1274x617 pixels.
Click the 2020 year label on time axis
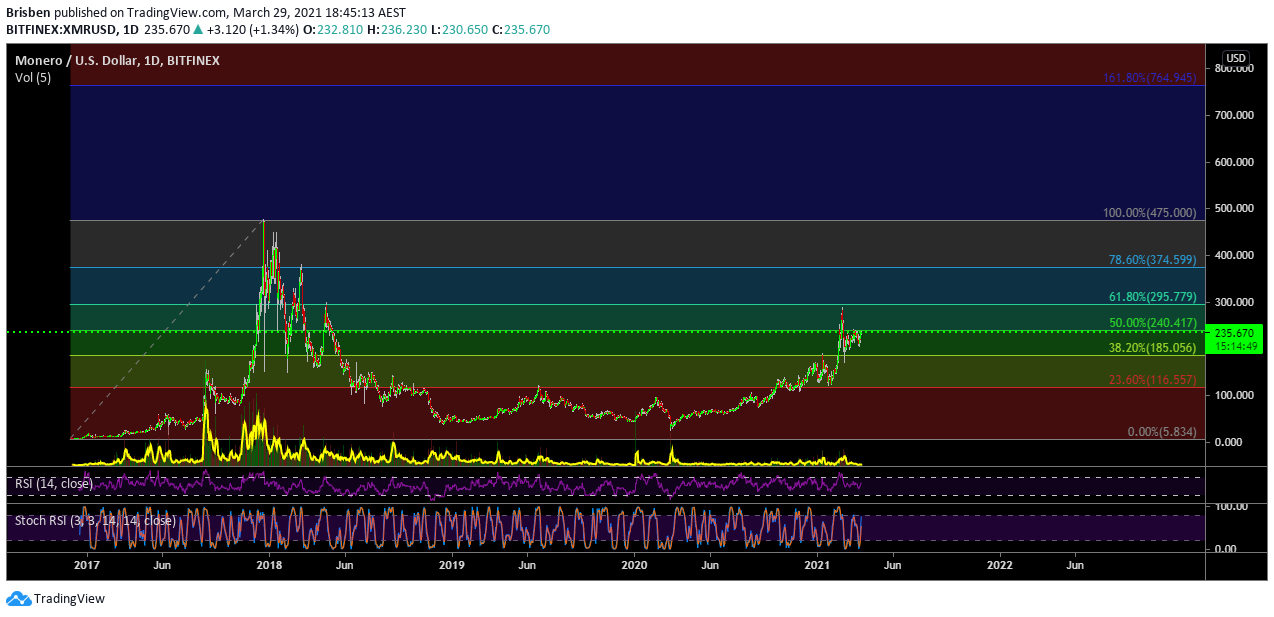tap(634, 565)
